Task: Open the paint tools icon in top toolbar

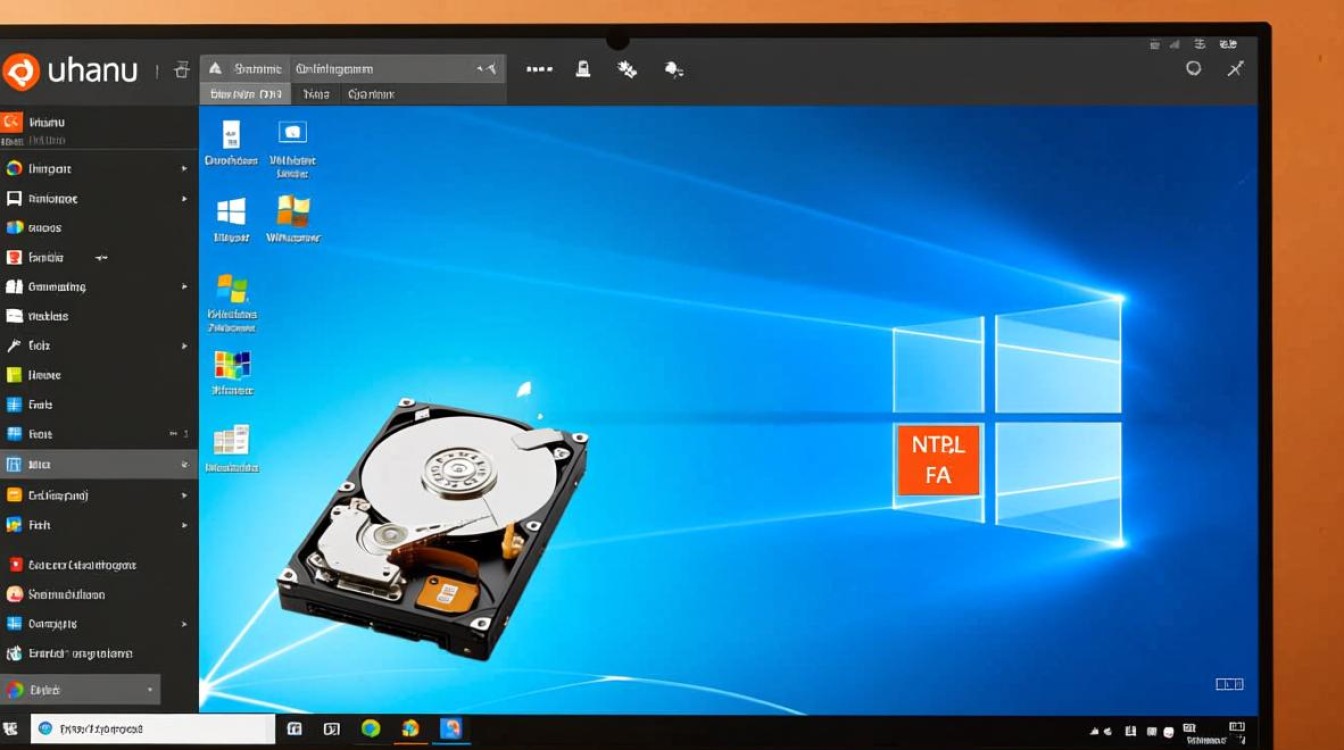Action: click(627, 68)
